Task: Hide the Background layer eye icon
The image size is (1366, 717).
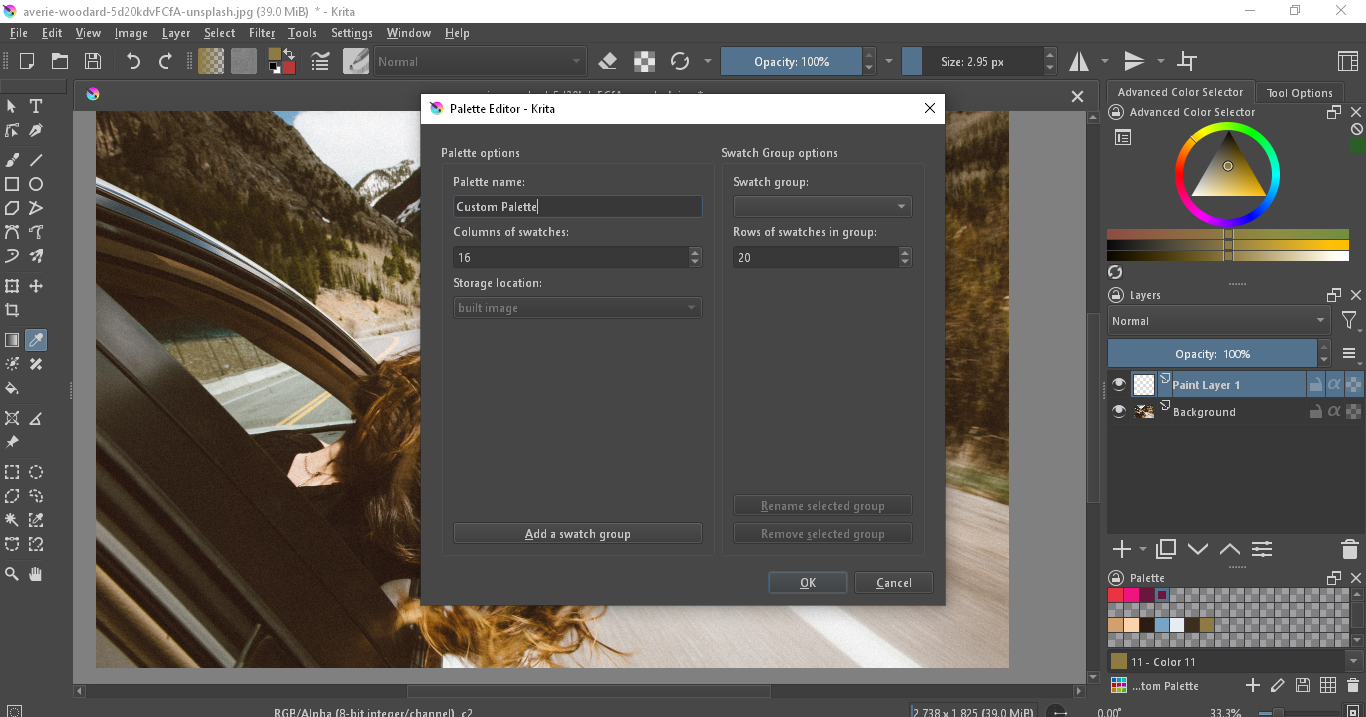Action: [x=1119, y=411]
